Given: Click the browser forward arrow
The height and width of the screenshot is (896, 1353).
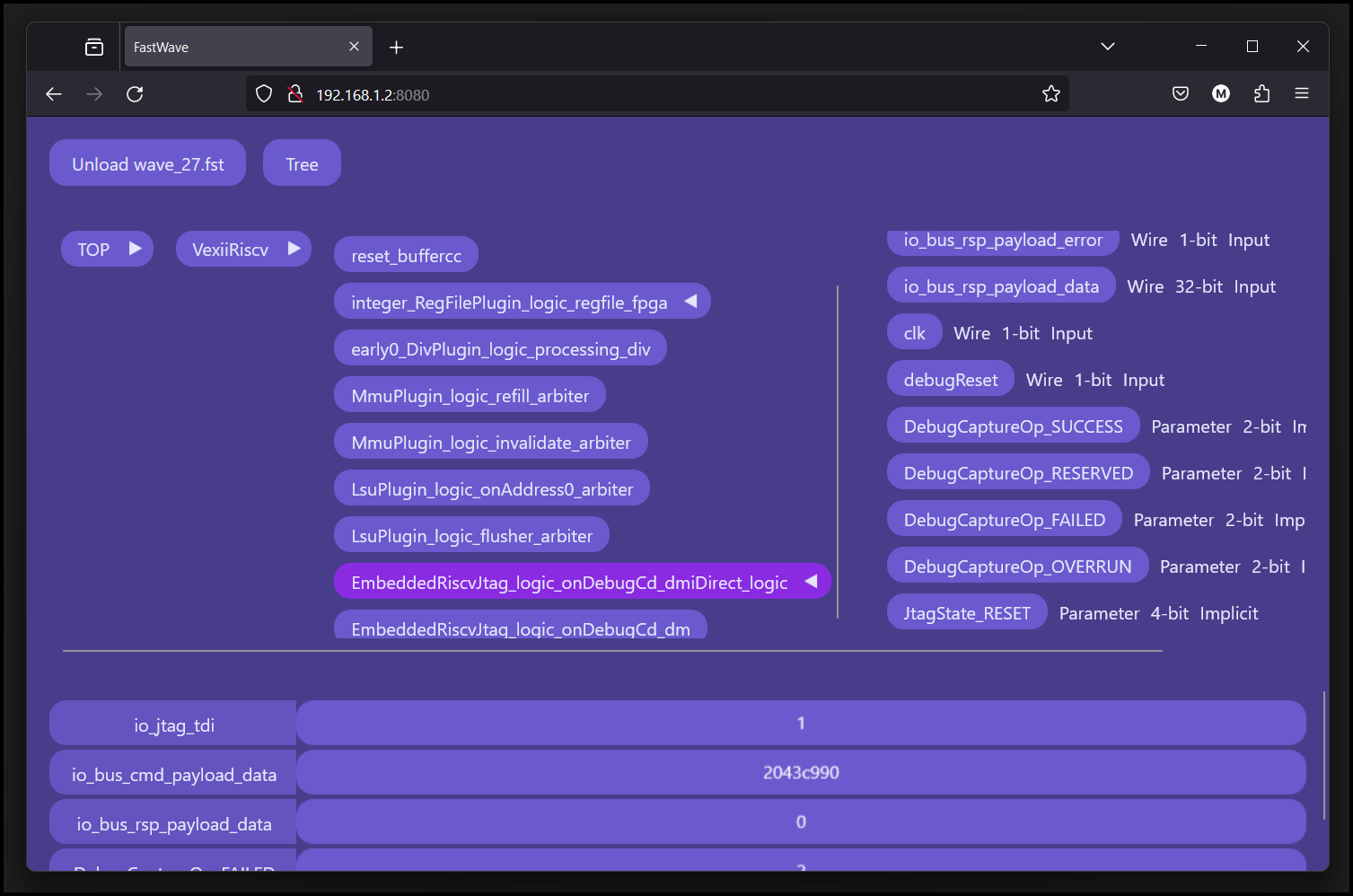Looking at the screenshot, I should 94,94.
